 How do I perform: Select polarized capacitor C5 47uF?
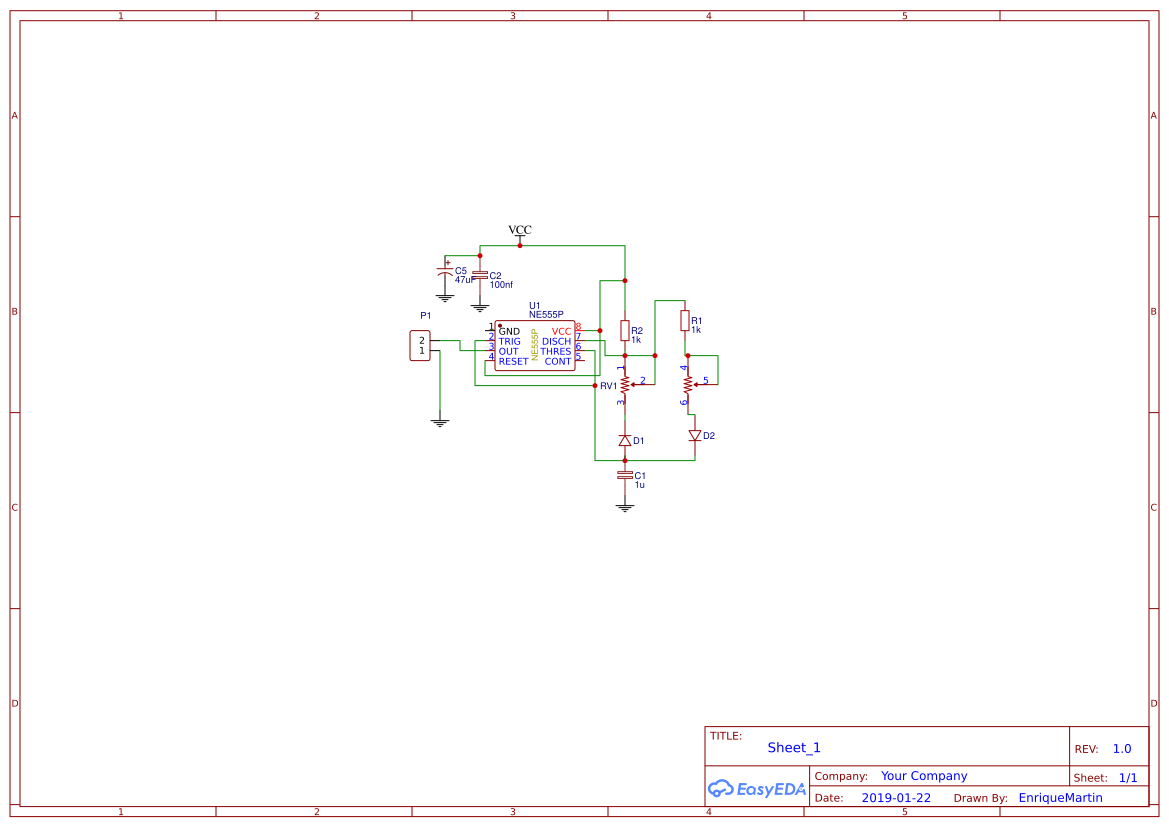(x=444, y=270)
